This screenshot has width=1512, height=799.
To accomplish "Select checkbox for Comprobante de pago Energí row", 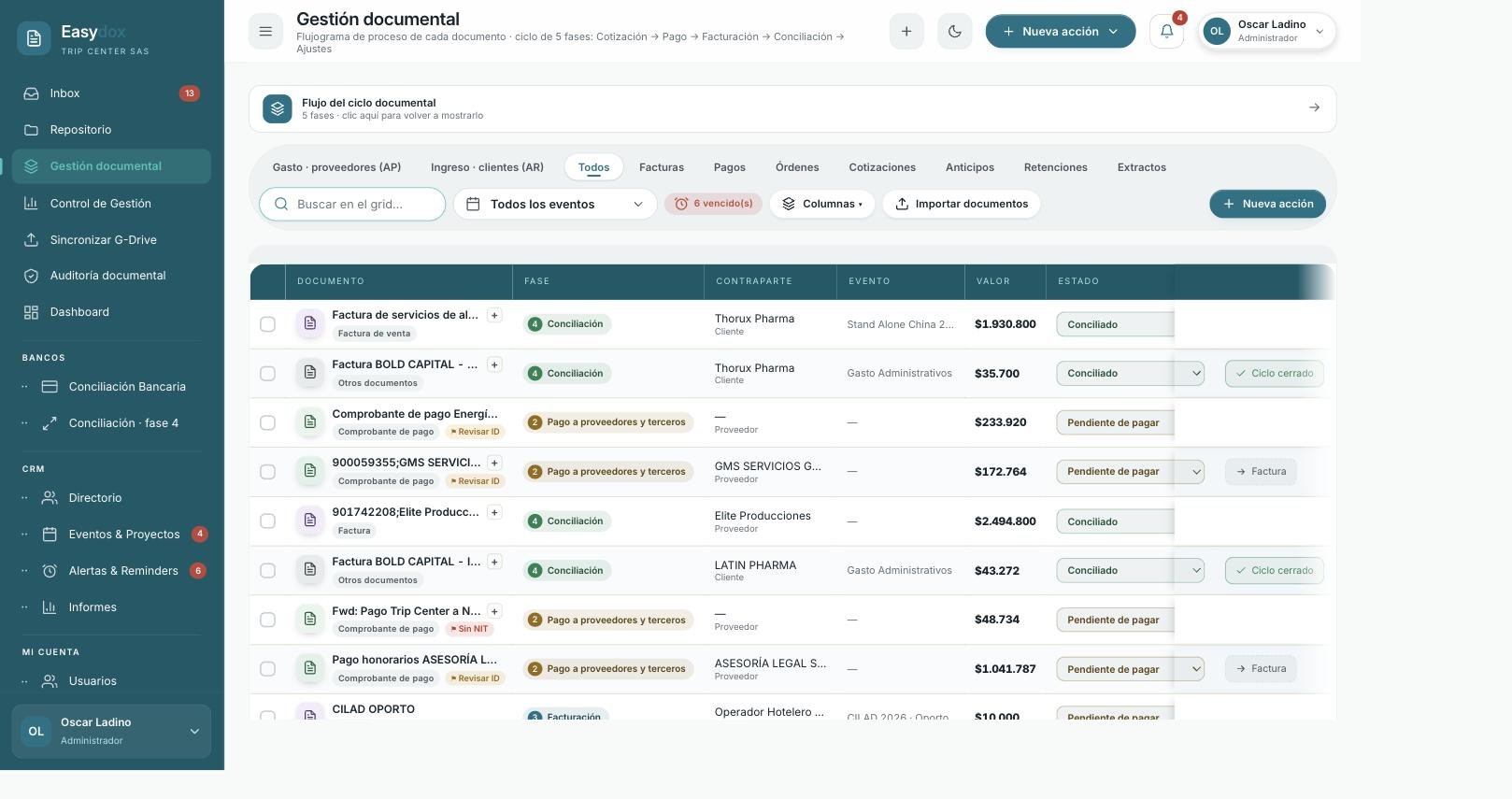I will [267, 422].
